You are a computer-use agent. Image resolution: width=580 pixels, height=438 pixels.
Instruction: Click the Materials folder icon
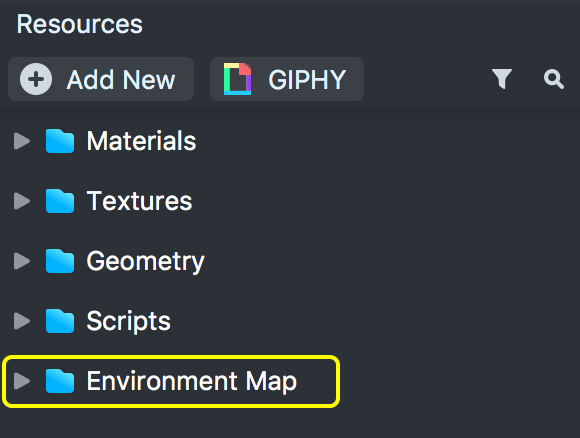pyautogui.click(x=60, y=141)
